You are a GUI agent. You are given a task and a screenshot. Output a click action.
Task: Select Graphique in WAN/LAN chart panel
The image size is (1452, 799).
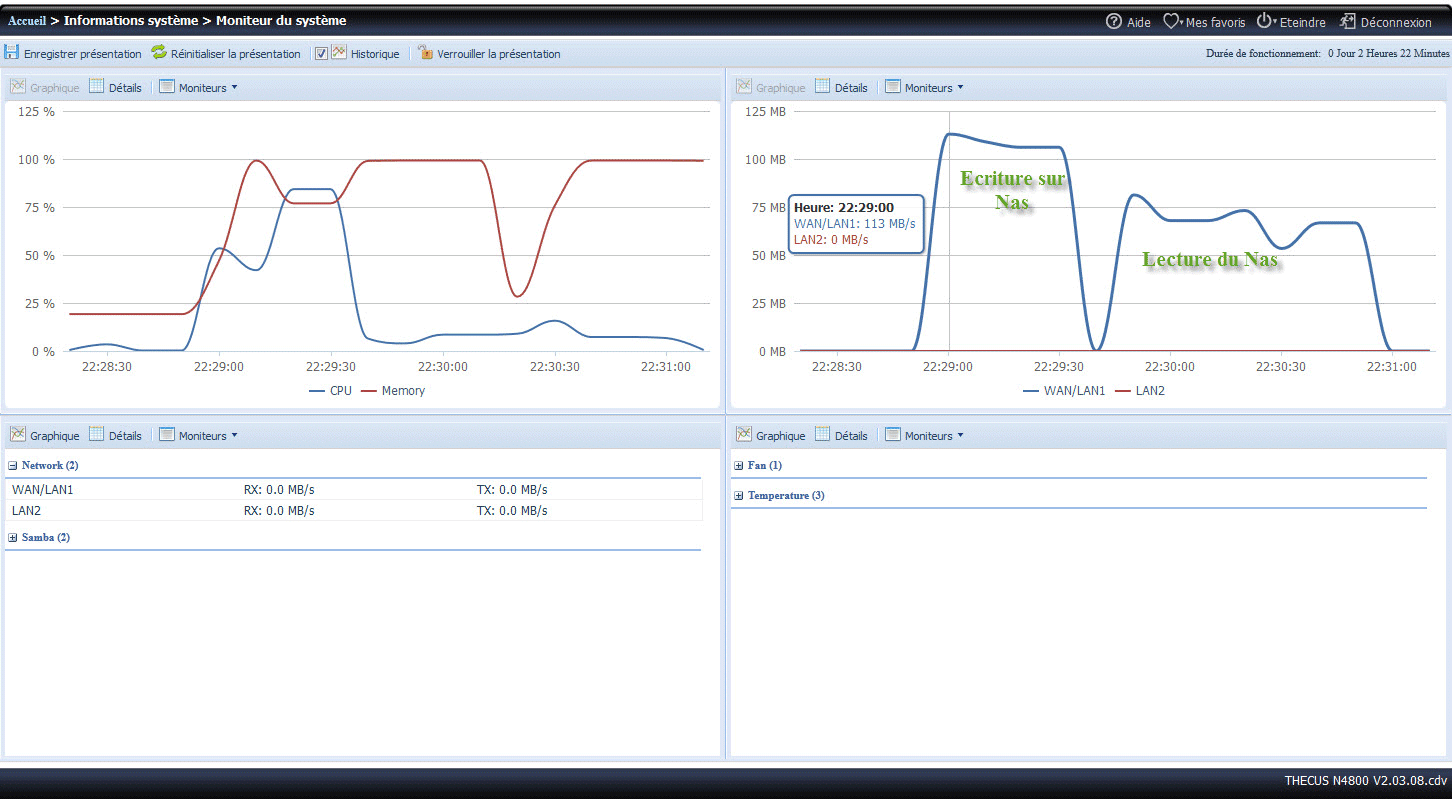(x=770, y=87)
